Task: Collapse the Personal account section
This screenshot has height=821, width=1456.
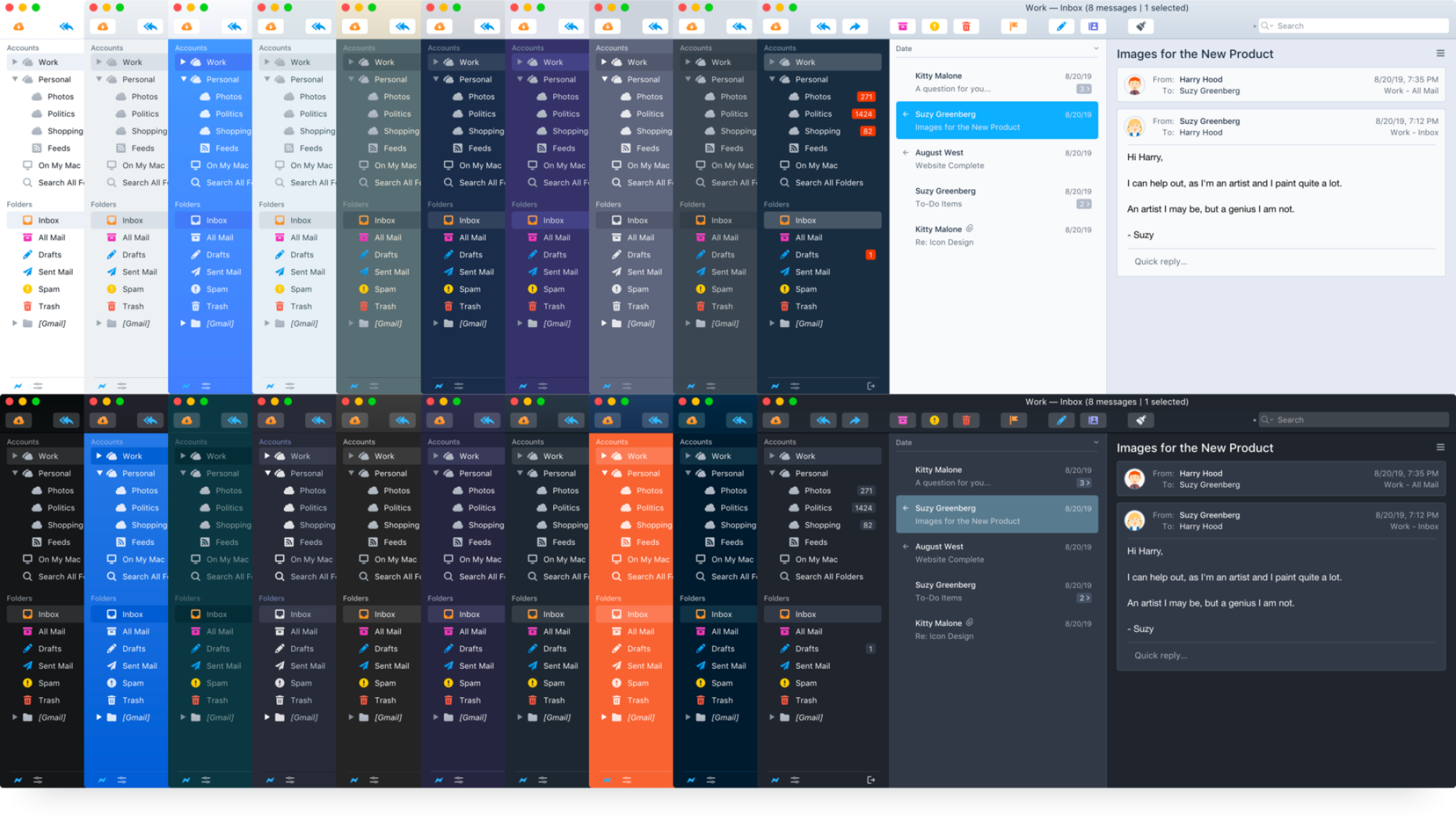Action: point(772,79)
